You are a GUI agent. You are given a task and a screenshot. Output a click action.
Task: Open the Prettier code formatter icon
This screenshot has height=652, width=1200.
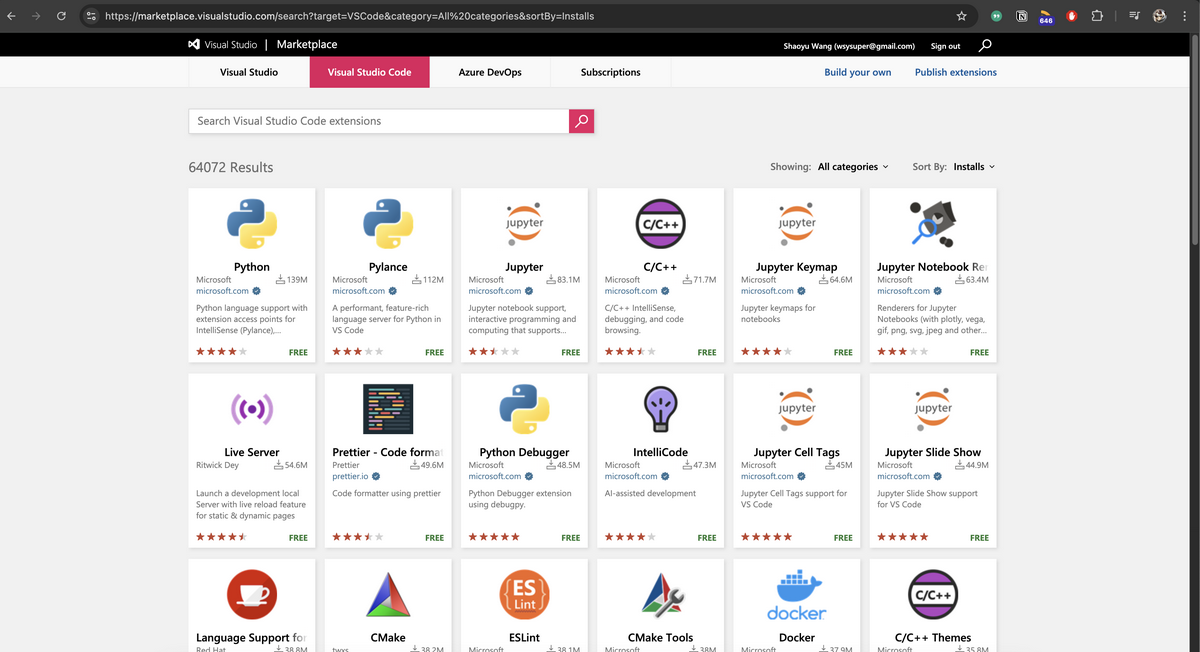[388, 408]
